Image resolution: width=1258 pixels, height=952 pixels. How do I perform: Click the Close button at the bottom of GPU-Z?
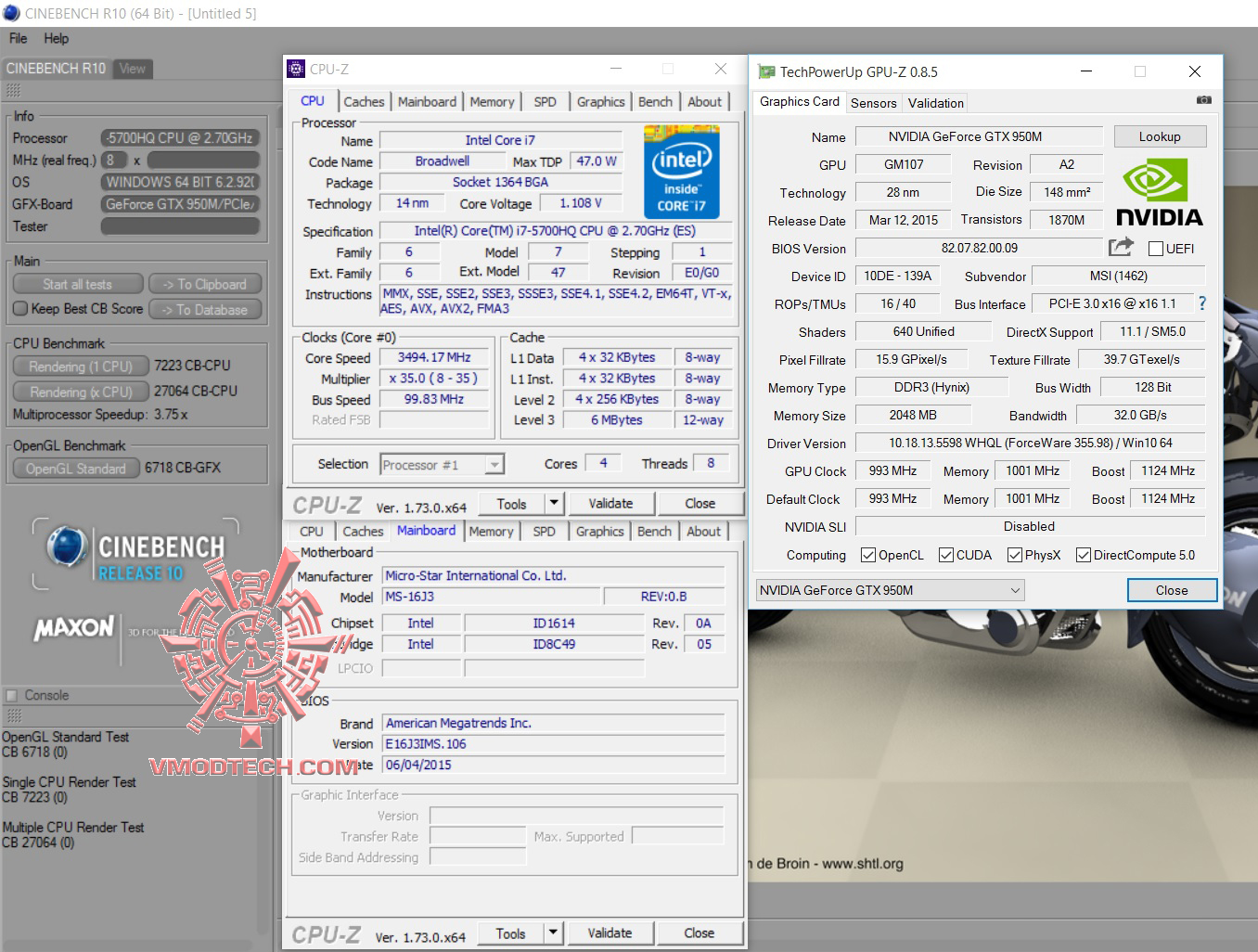pyautogui.click(x=1171, y=590)
